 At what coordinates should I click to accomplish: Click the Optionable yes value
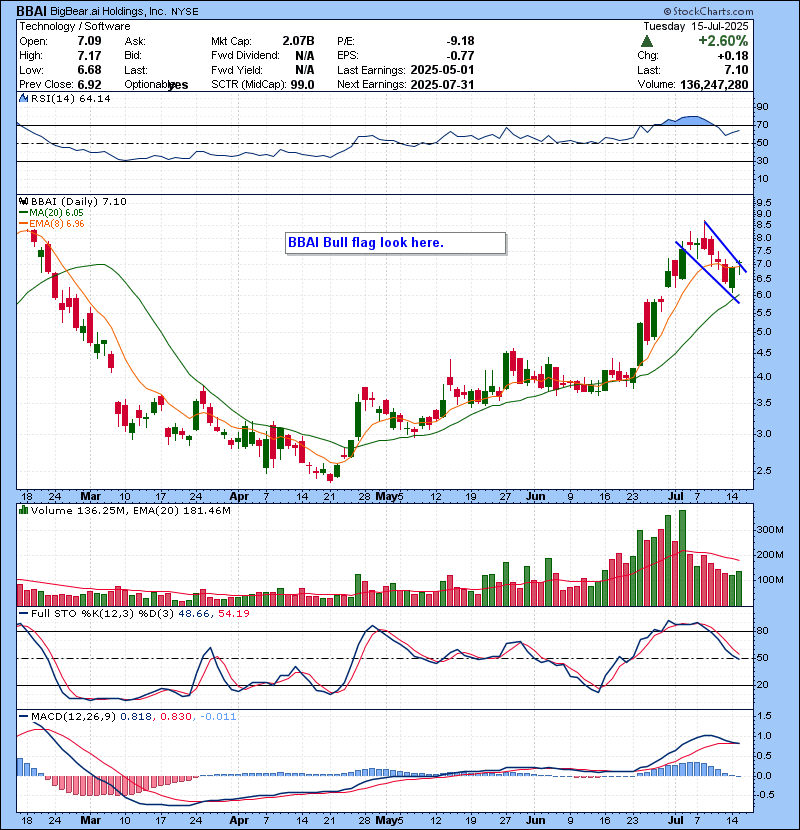click(x=178, y=85)
